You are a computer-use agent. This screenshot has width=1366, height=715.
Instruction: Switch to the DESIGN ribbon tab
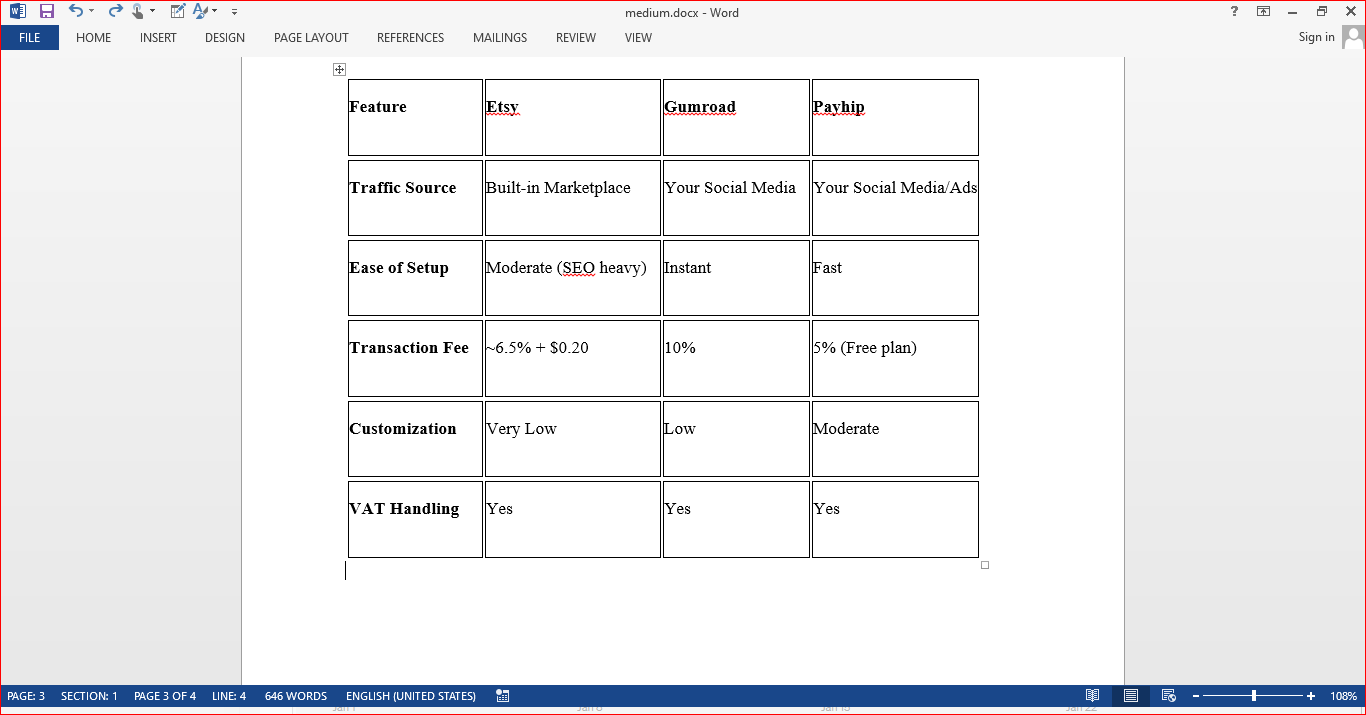click(x=225, y=38)
